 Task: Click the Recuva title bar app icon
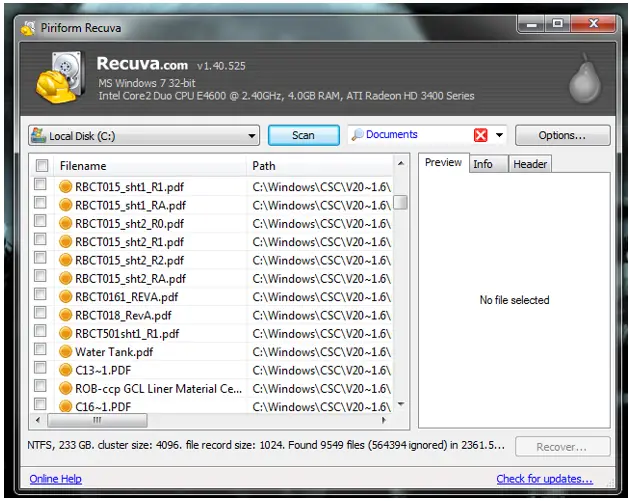point(28,28)
